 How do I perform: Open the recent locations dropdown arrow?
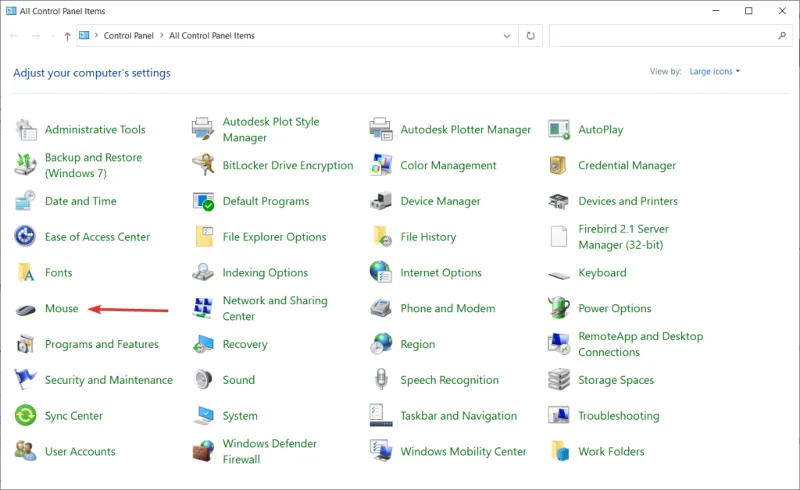tap(53, 36)
